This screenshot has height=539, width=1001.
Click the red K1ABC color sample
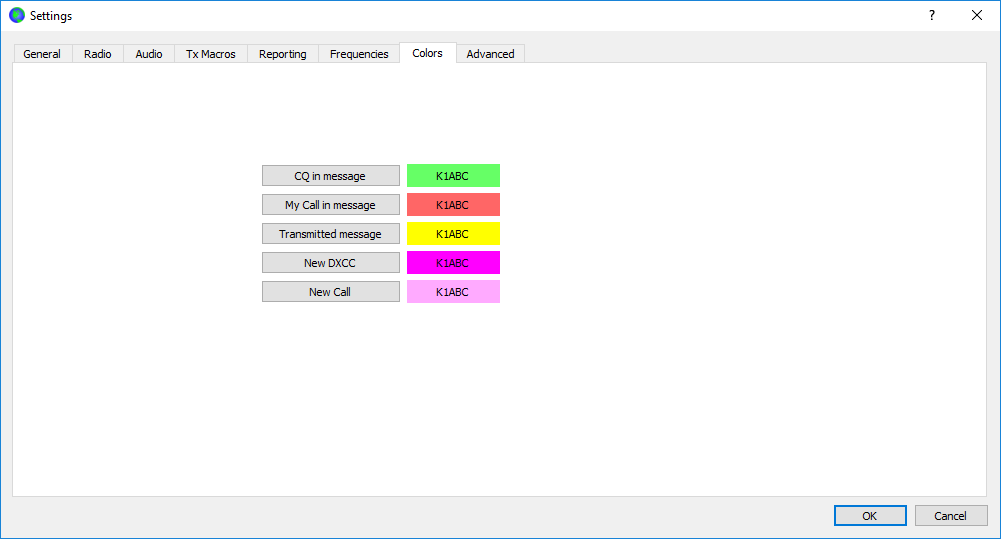point(453,205)
